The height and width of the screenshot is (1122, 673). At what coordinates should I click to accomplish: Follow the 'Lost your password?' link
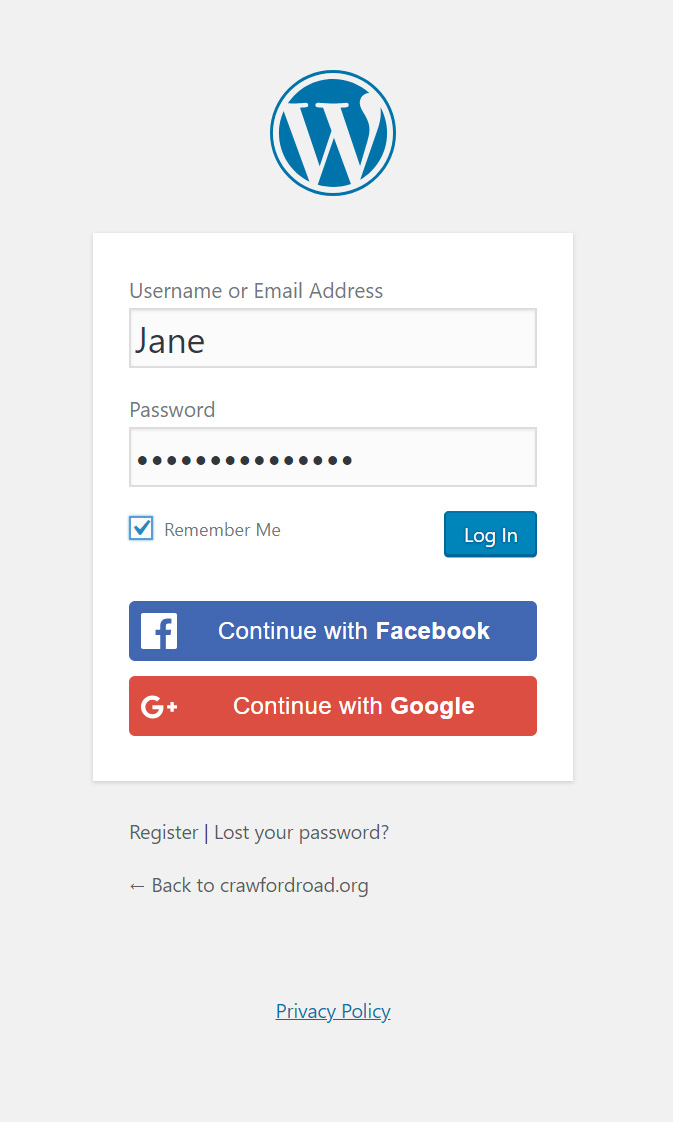click(301, 832)
